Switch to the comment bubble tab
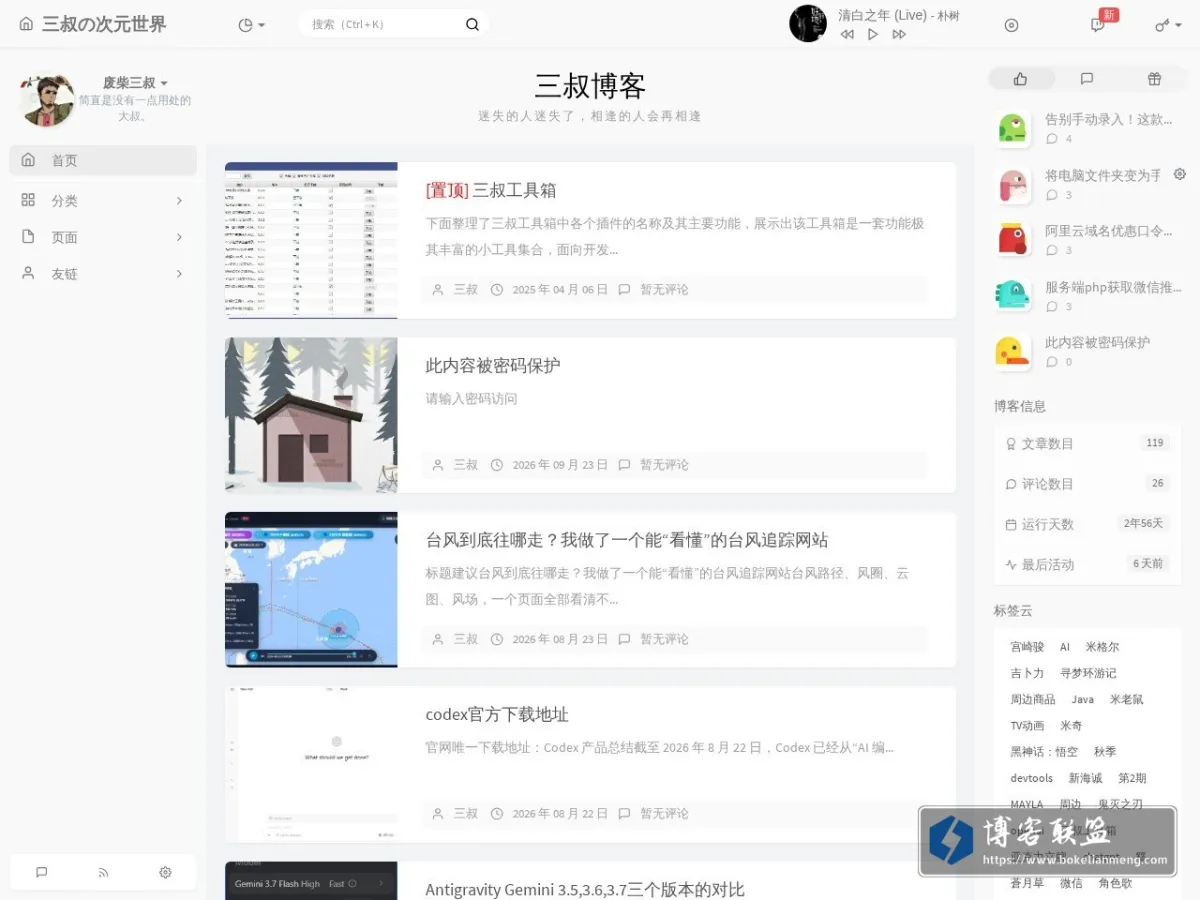 [1087, 79]
